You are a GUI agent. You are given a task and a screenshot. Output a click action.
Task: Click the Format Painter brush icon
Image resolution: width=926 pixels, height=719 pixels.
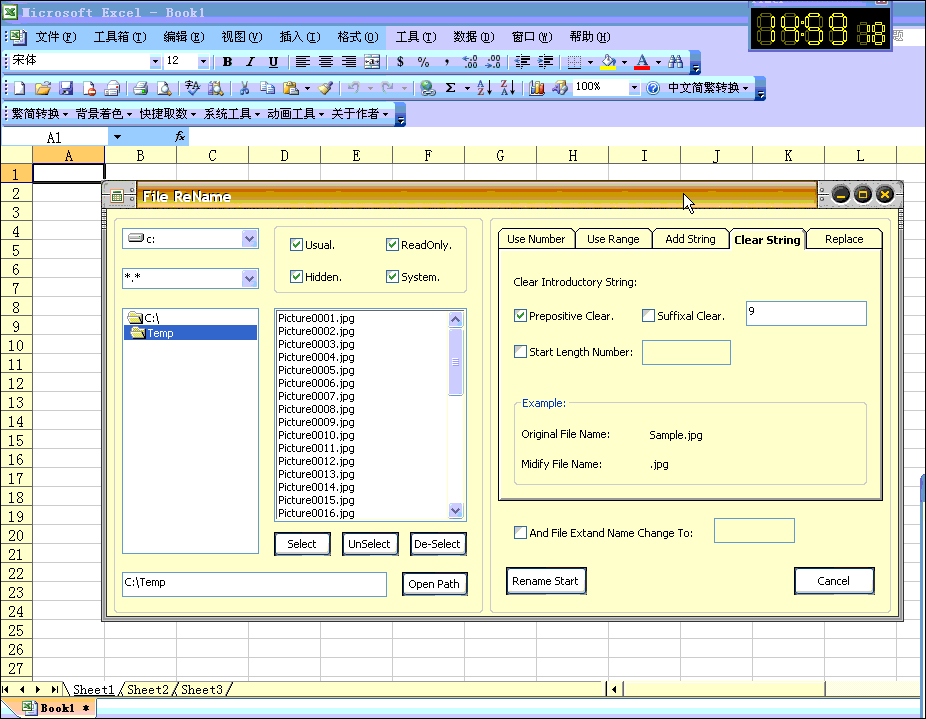point(325,88)
